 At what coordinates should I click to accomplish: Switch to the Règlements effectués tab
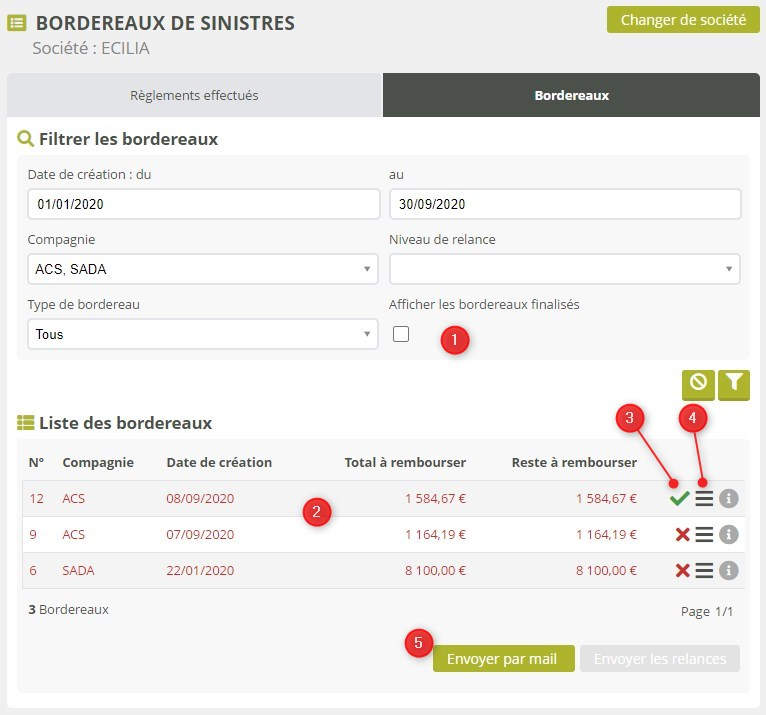tap(194, 96)
